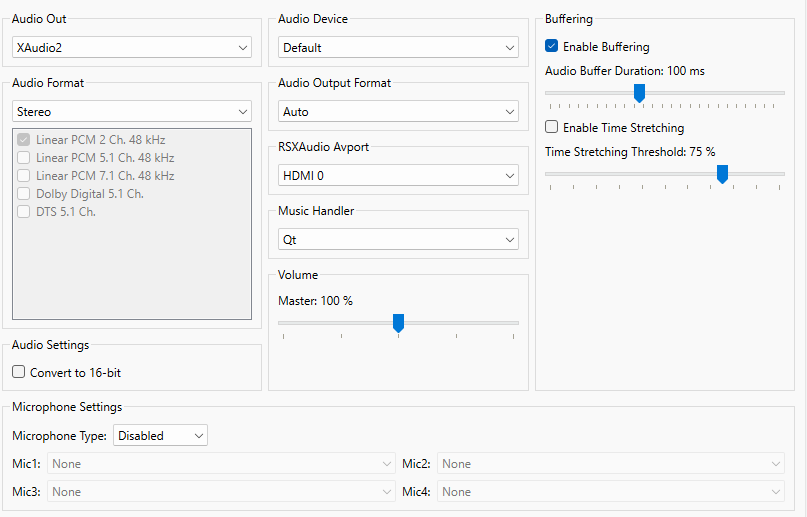This screenshot has height=517, width=807.
Task: Click the DTS 5.1 Ch. checkbox
Action: pyautogui.click(x=25, y=212)
